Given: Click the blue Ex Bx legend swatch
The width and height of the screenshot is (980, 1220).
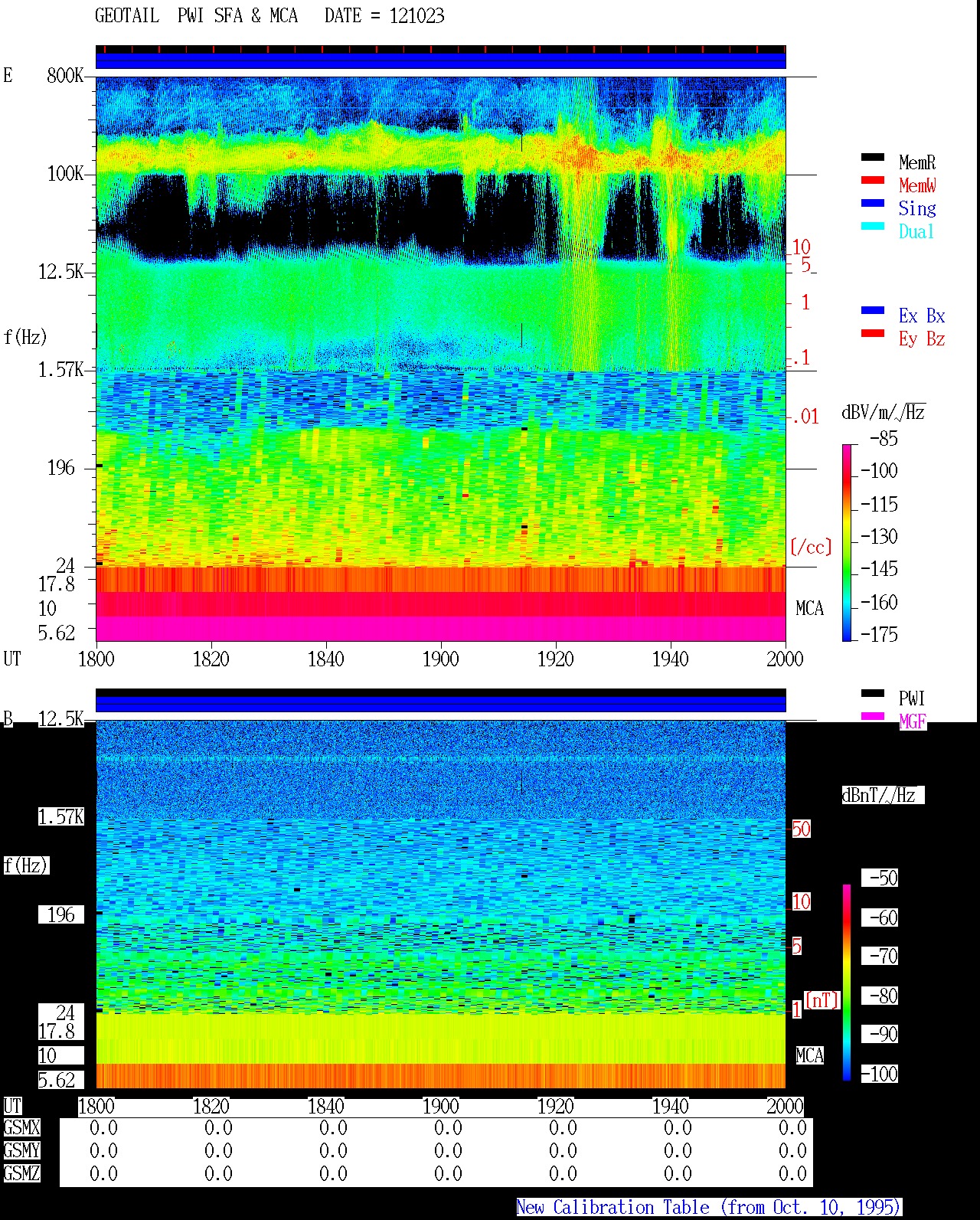Looking at the screenshot, I should (x=873, y=310).
